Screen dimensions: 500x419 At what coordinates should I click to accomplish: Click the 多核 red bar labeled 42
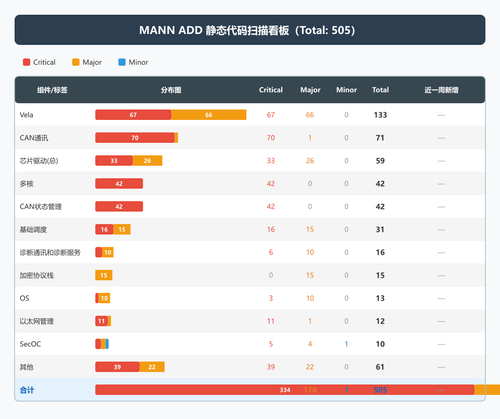click(x=119, y=183)
